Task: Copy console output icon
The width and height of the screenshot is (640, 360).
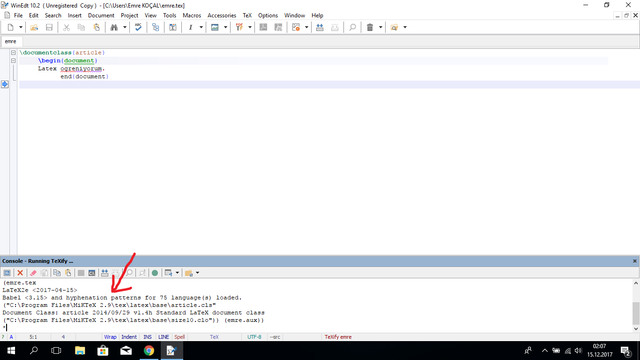Action: tap(57, 273)
